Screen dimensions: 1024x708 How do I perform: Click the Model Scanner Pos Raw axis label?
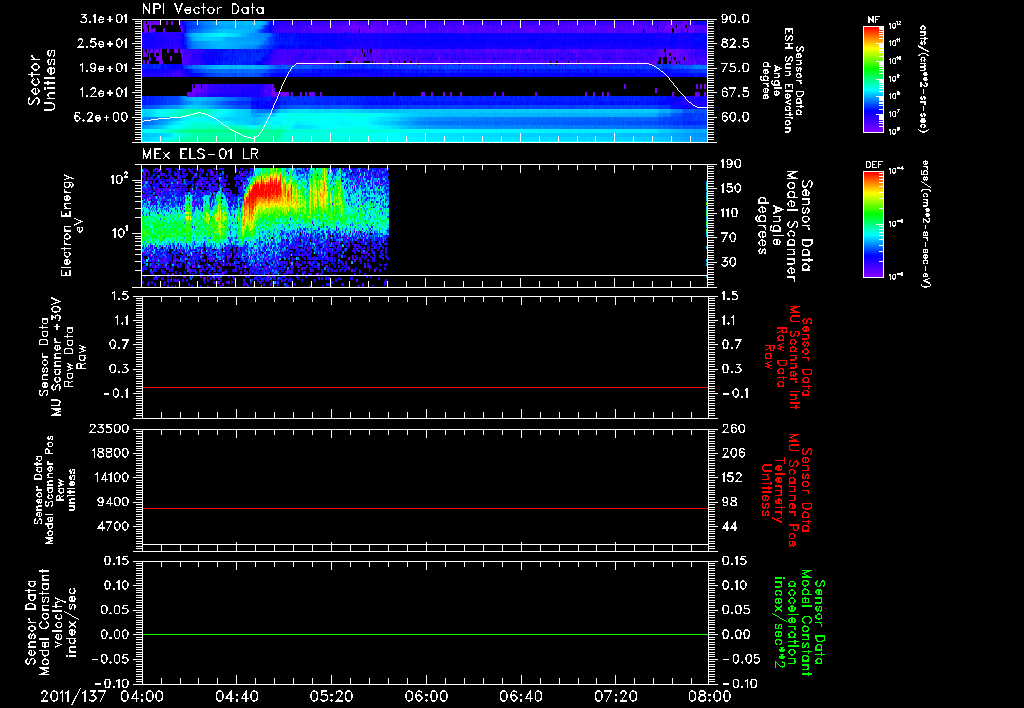tap(55, 490)
